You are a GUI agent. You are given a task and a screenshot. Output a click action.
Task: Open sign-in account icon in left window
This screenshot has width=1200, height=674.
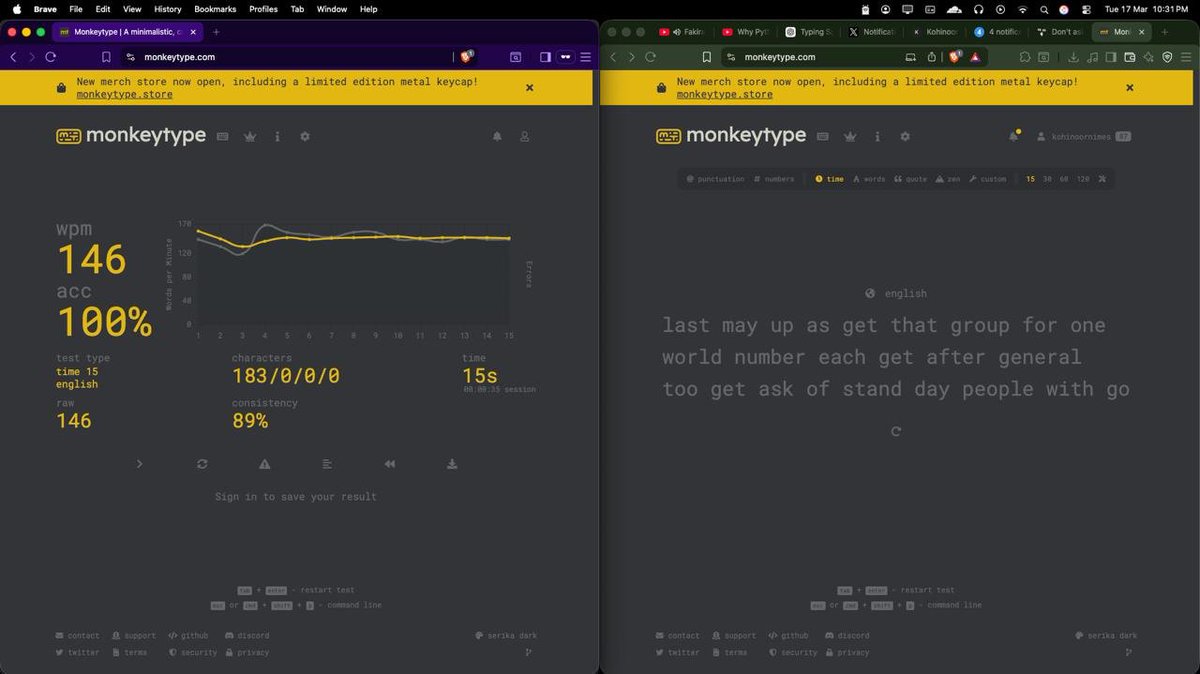tap(524, 136)
